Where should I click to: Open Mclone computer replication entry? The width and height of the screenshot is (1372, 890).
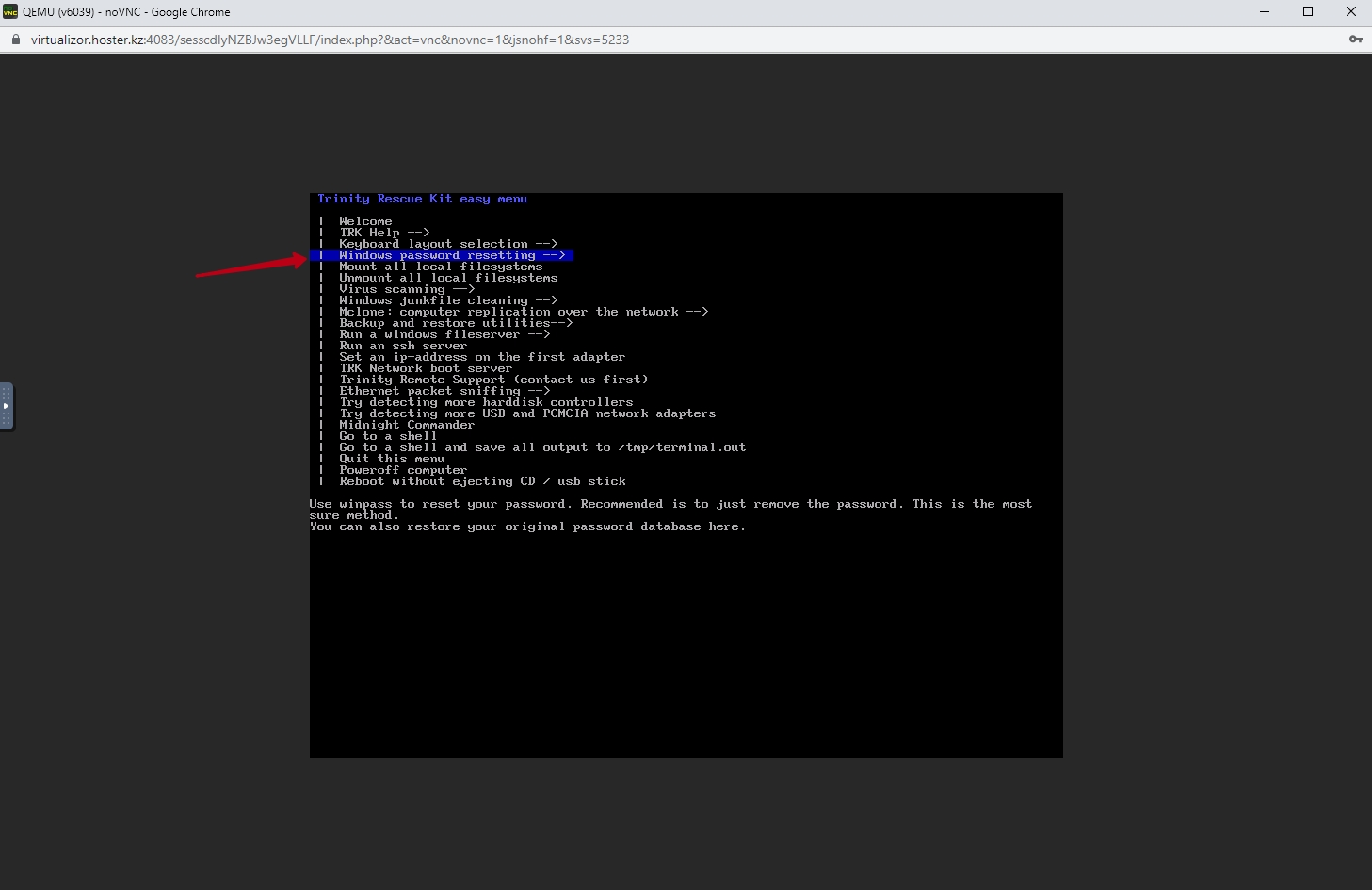tap(524, 312)
